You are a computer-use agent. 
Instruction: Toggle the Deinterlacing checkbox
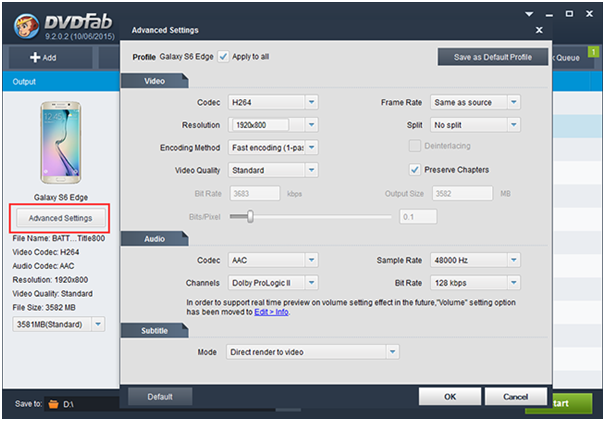414,147
